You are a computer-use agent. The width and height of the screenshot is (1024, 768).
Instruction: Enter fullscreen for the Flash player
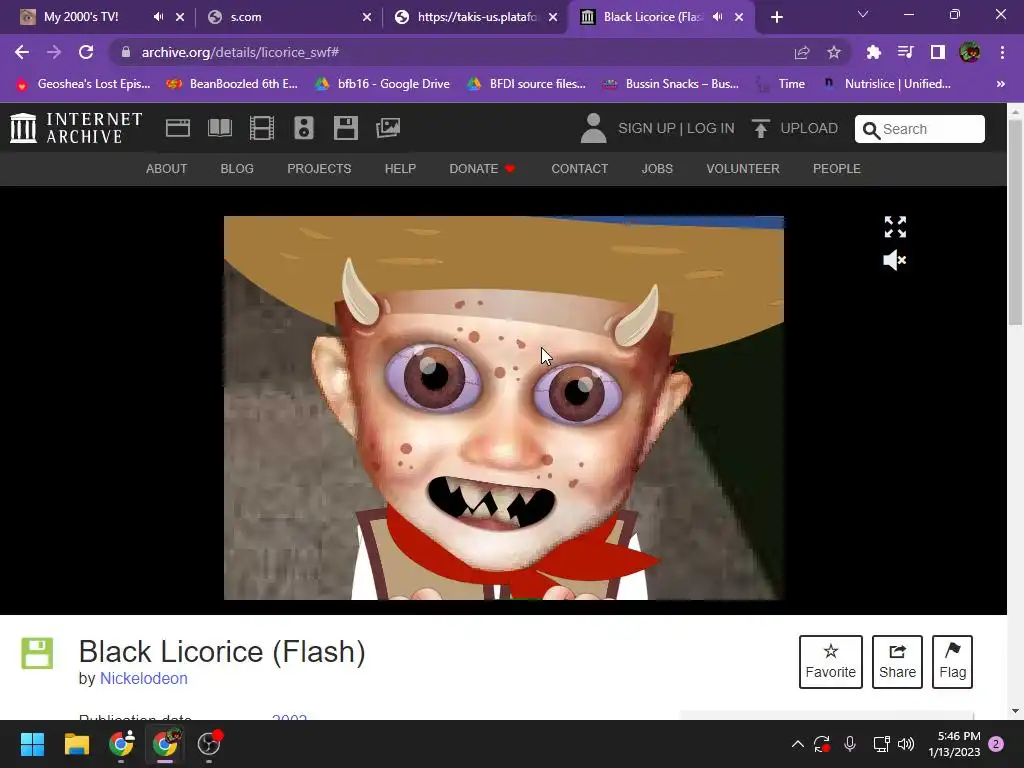click(895, 227)
